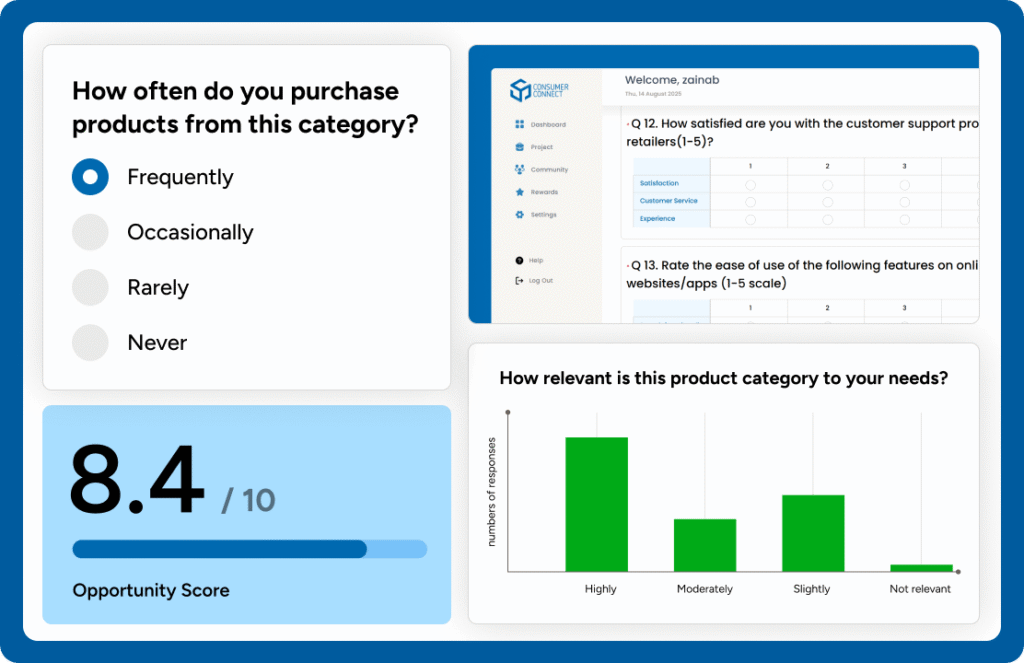Rate Customer Service as 2 in Q12
1024x663 pixels.
tap(828, 202)
